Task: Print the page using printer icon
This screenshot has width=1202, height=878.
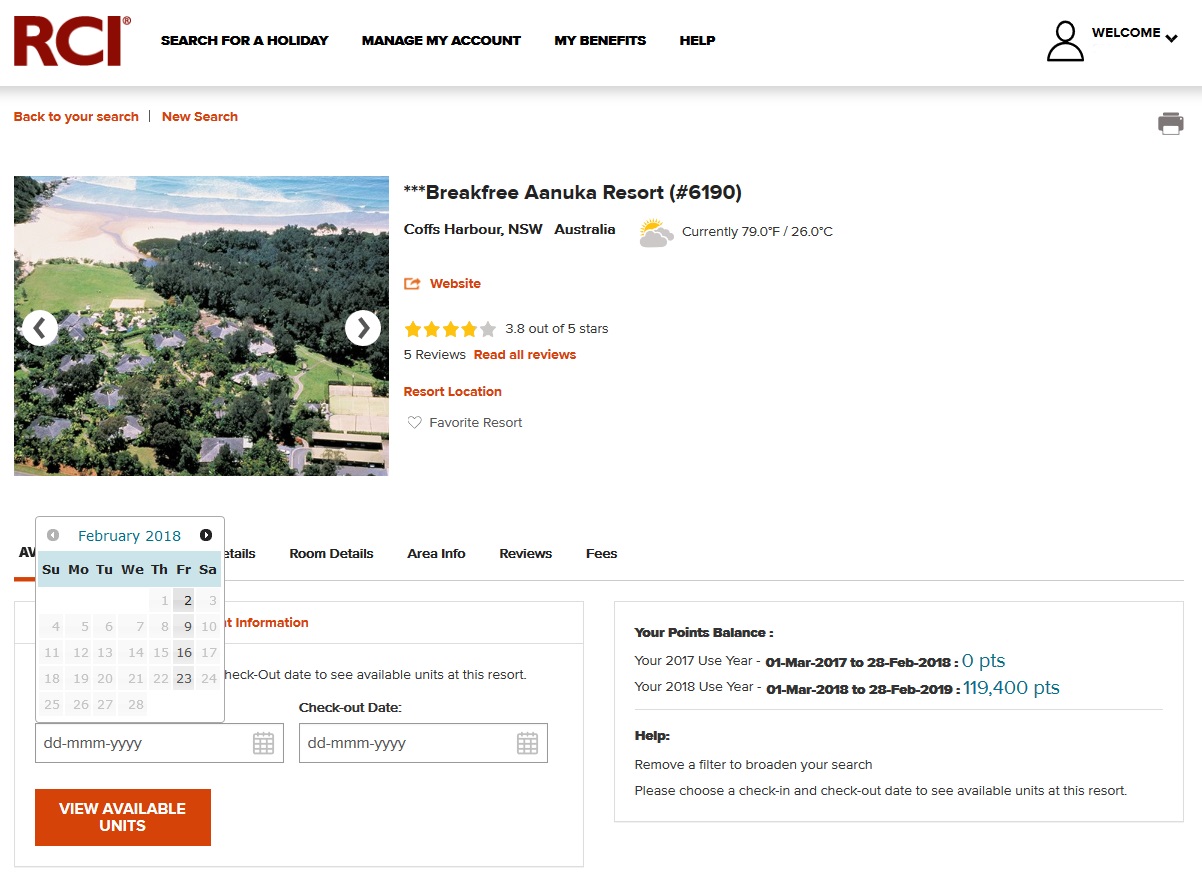Action: pyautogui.click(x=1171, y=123)
